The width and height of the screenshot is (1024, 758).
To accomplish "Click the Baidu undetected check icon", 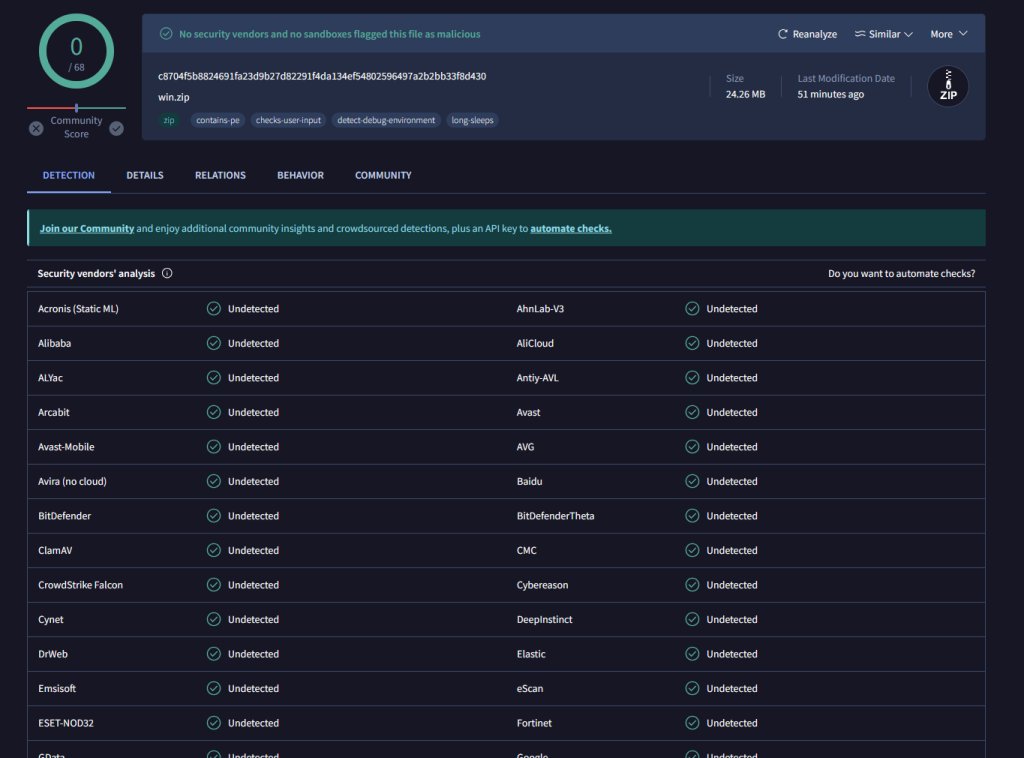I will tap(692, 482).
